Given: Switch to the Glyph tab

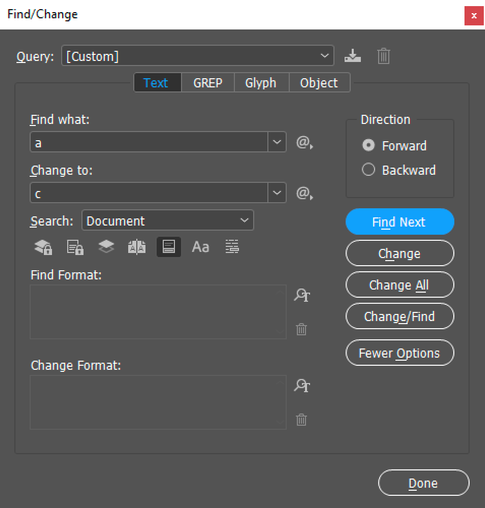Looking at the screenshot, I should coord(261,83).
